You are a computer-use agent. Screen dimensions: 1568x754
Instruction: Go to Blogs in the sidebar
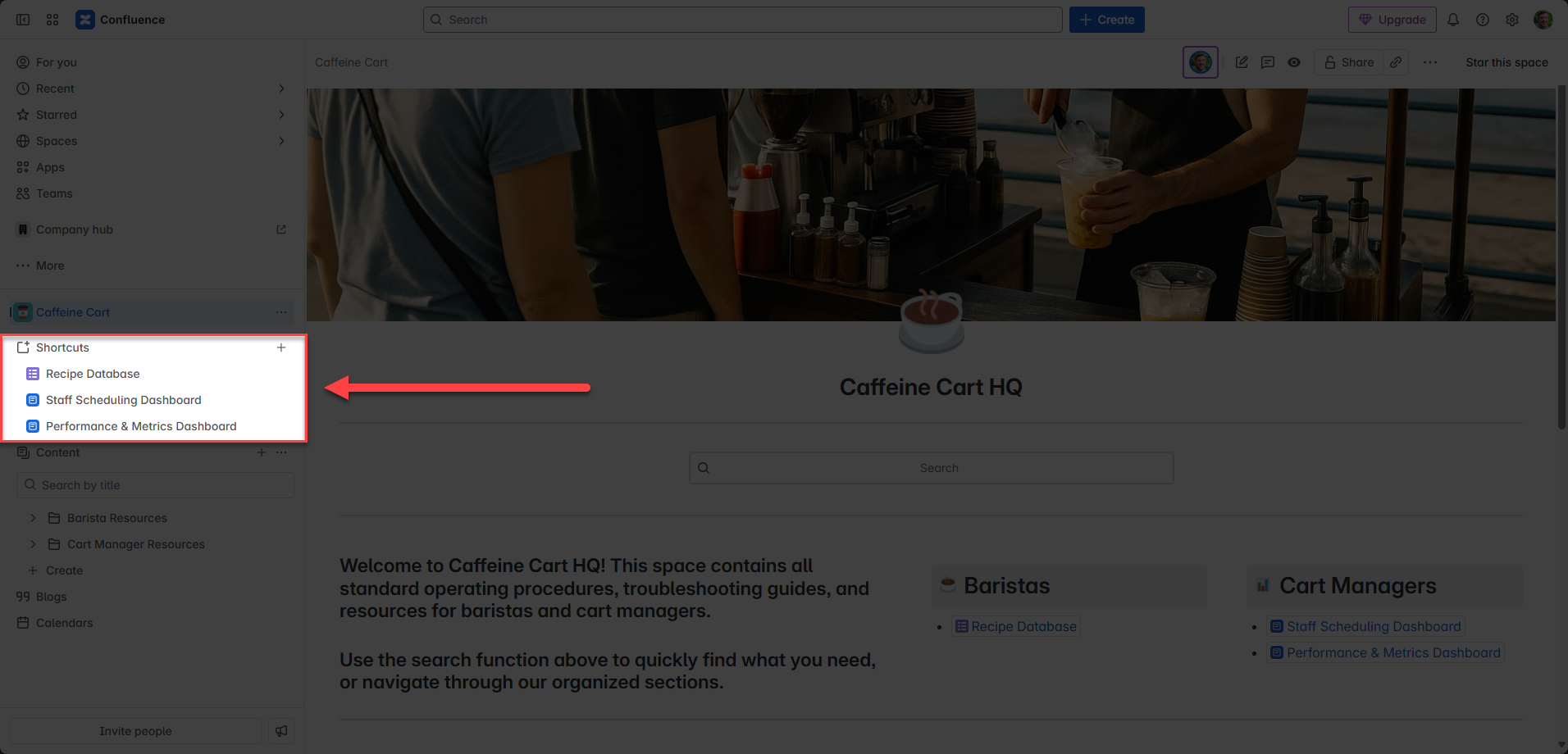pyautogui.click(x=51, y=597)
